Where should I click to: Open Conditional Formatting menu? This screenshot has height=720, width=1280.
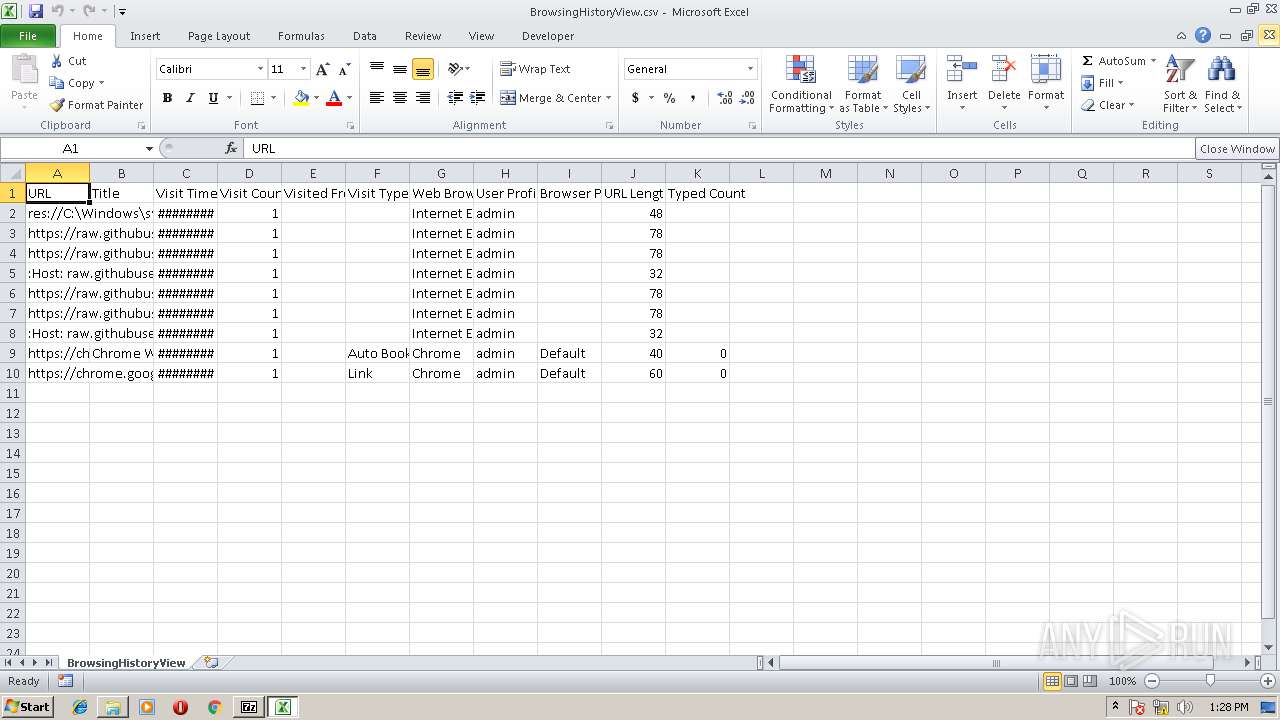[x=801, y=85]
